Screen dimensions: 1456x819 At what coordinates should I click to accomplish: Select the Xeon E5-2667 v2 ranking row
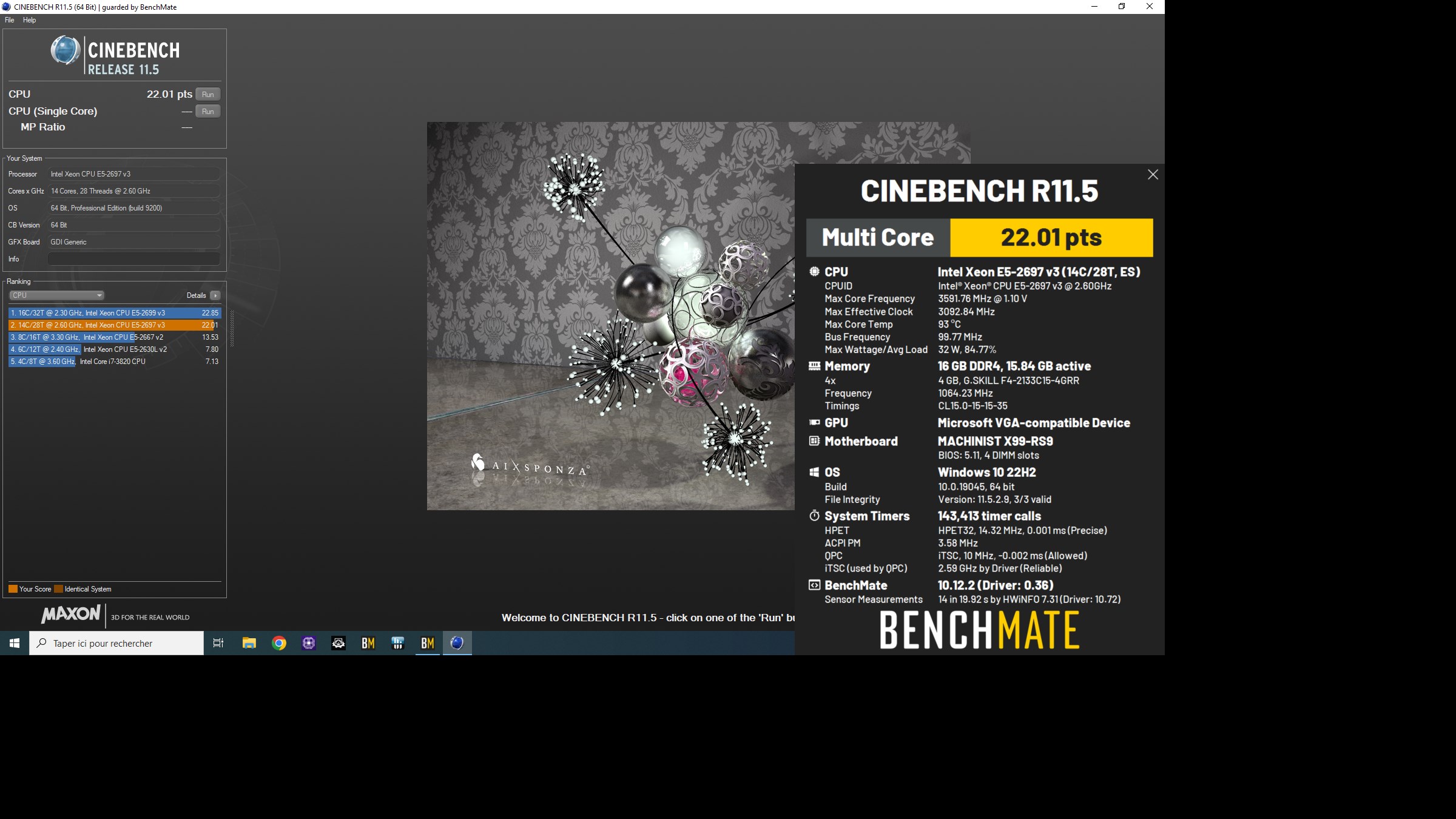pyautogui.click(x=115, y=337)
